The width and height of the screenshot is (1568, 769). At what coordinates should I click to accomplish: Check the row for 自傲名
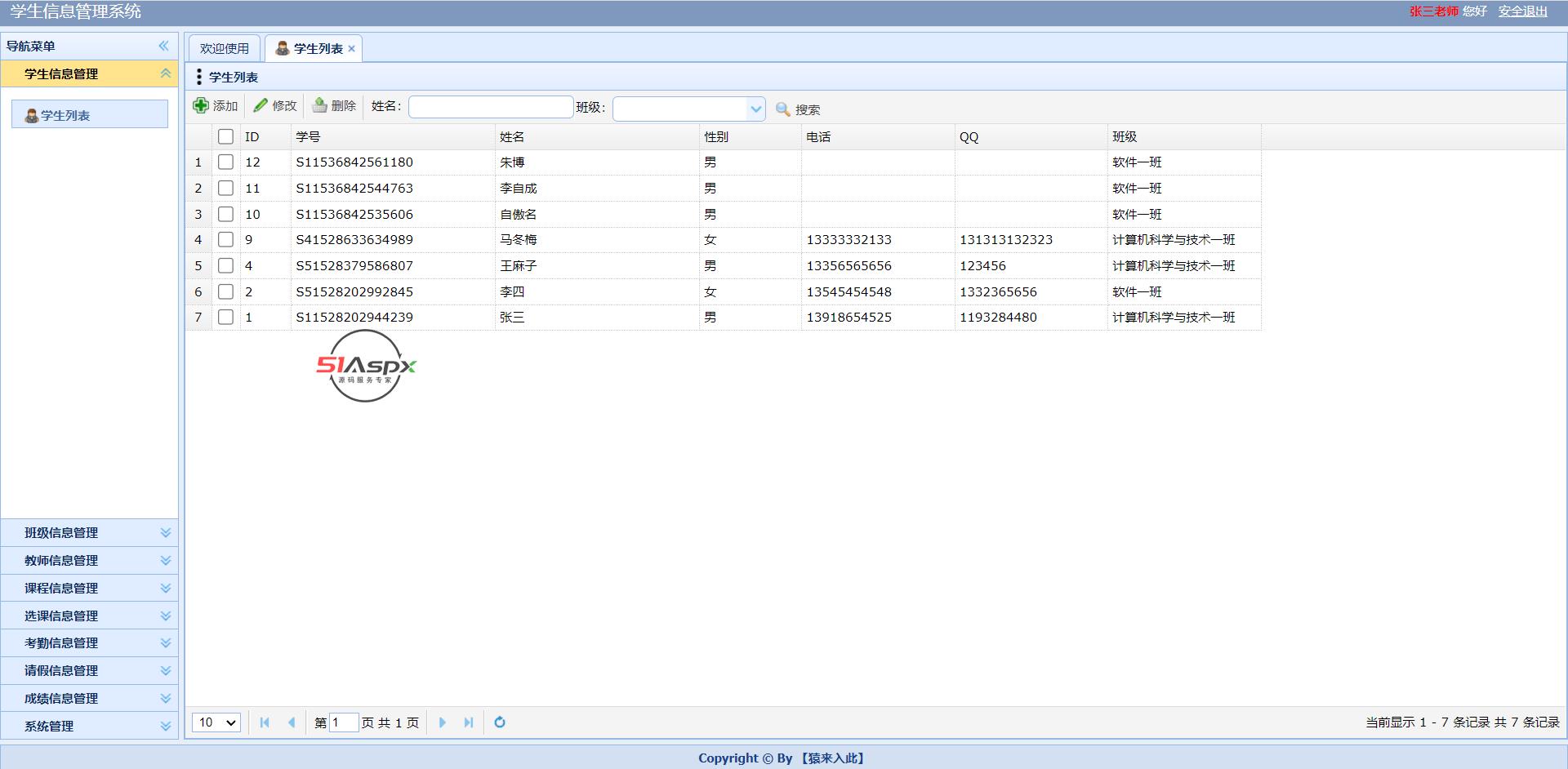(x=226, y=214)
